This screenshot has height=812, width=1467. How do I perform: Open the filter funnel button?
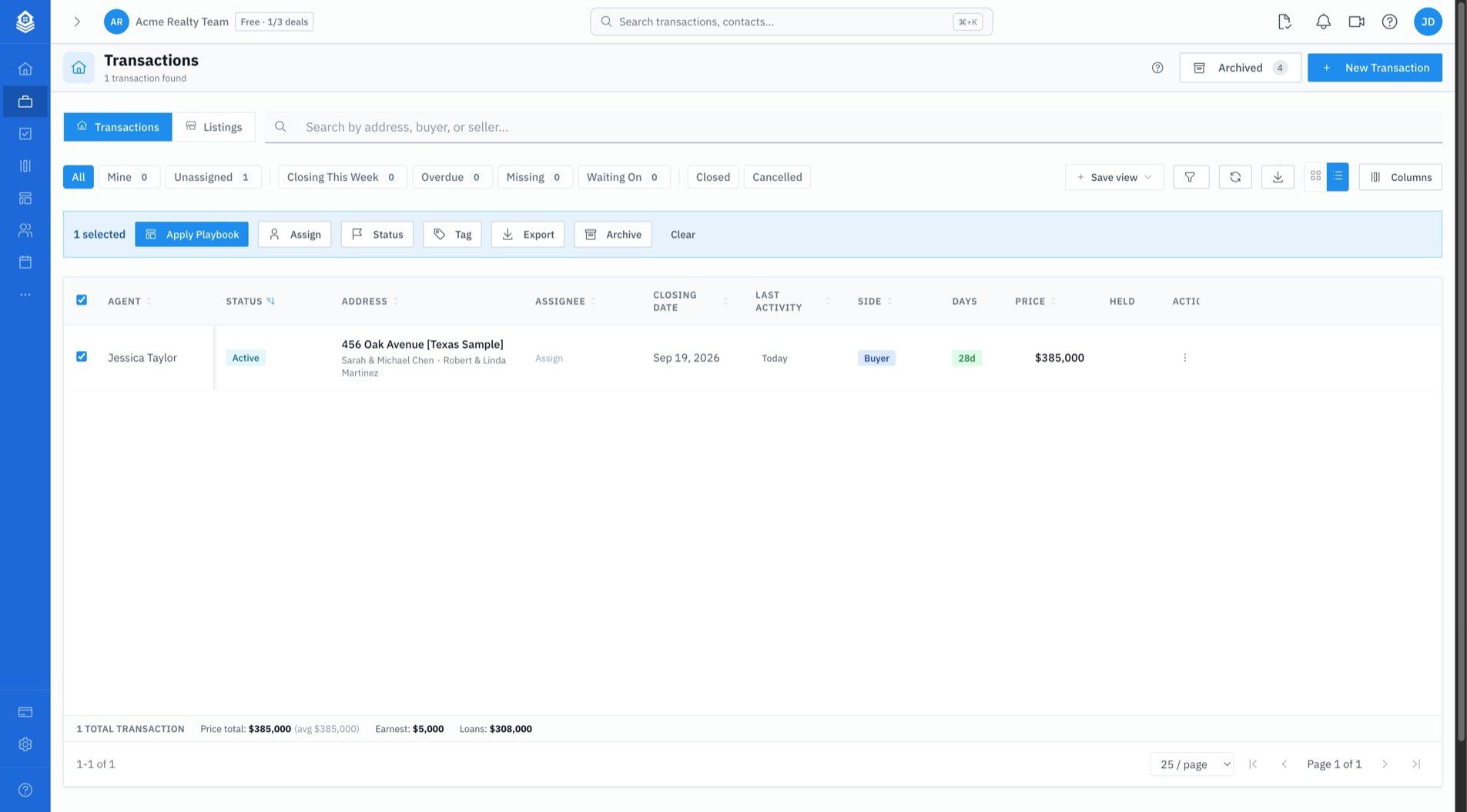[x=1191, y=177]
